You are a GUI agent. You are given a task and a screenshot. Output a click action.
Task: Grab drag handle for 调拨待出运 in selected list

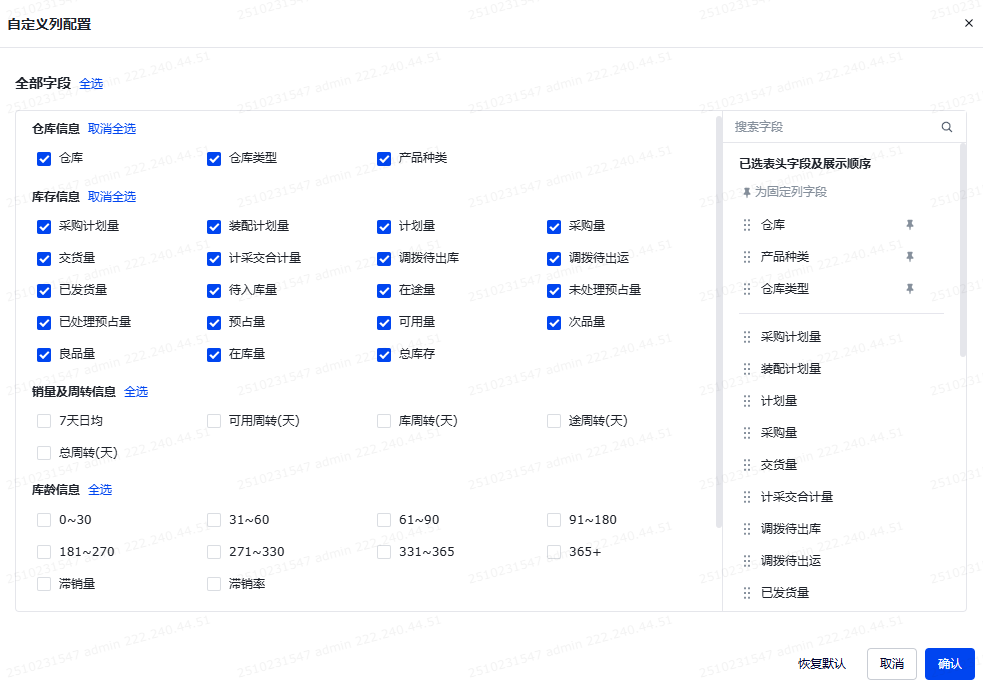(747, 561)
